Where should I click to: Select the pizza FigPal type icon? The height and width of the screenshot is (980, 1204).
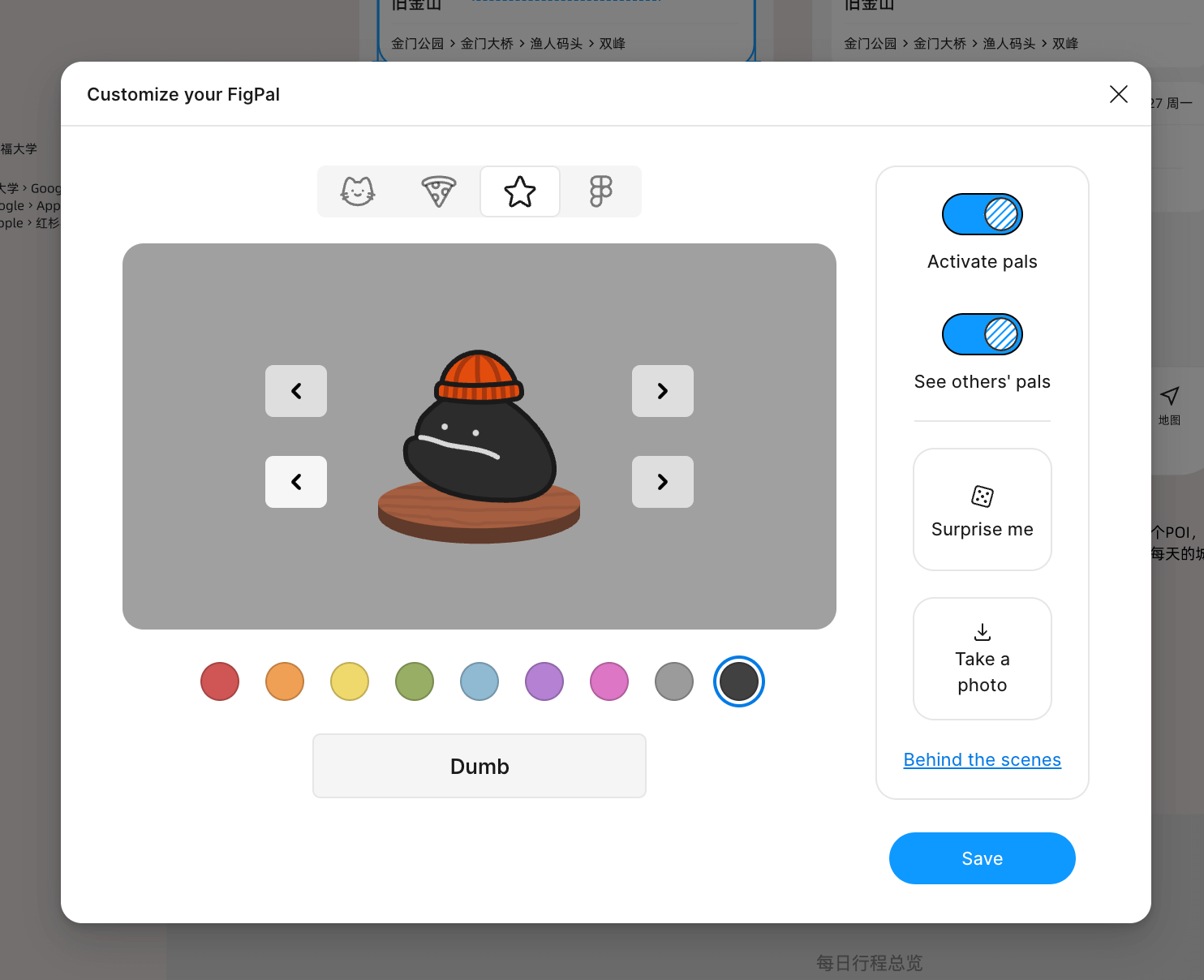coord(439,191)
